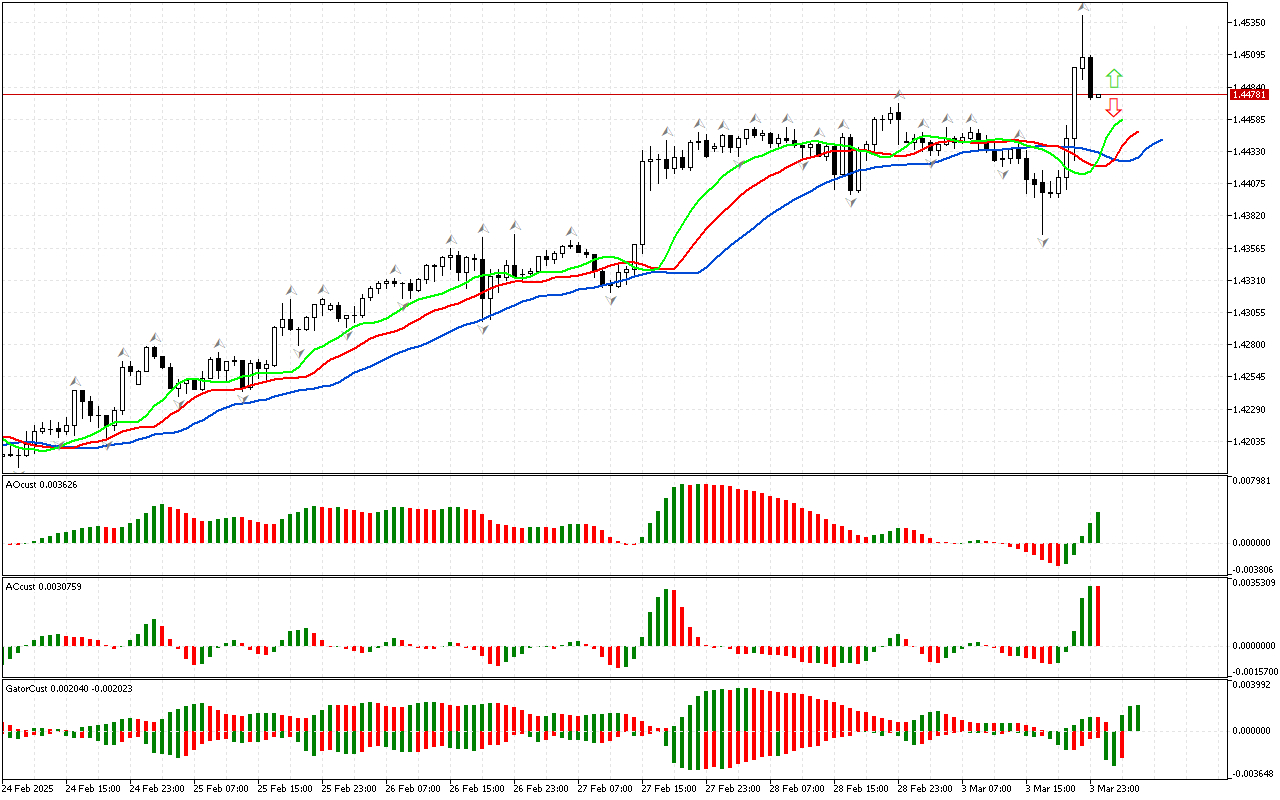Click the 25 Feb 15:00 time label

pyautogui.click(x=285, y=789)
